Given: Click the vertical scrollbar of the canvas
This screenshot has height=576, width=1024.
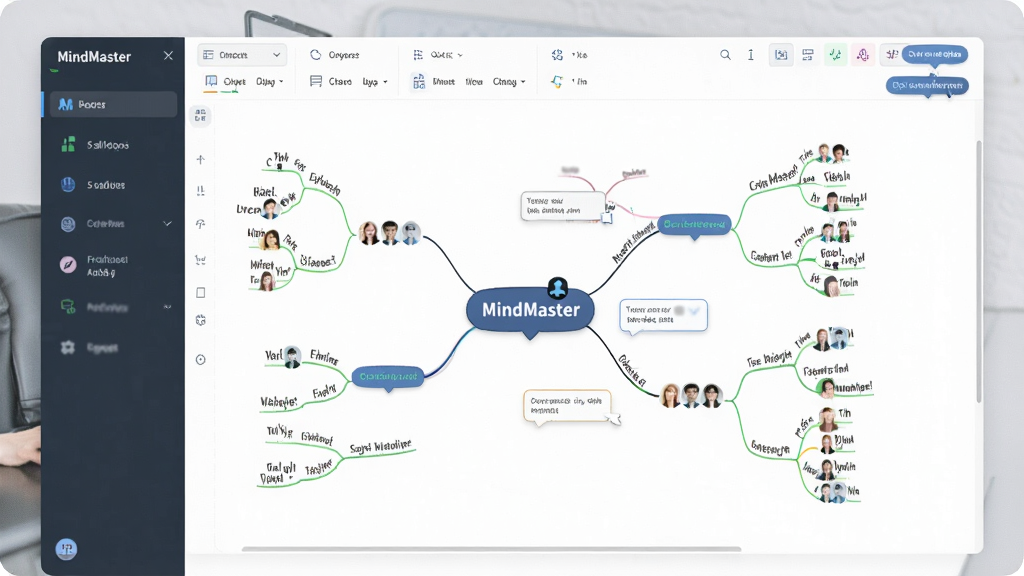Looking at the screenshot, I should tap(978, 271).
